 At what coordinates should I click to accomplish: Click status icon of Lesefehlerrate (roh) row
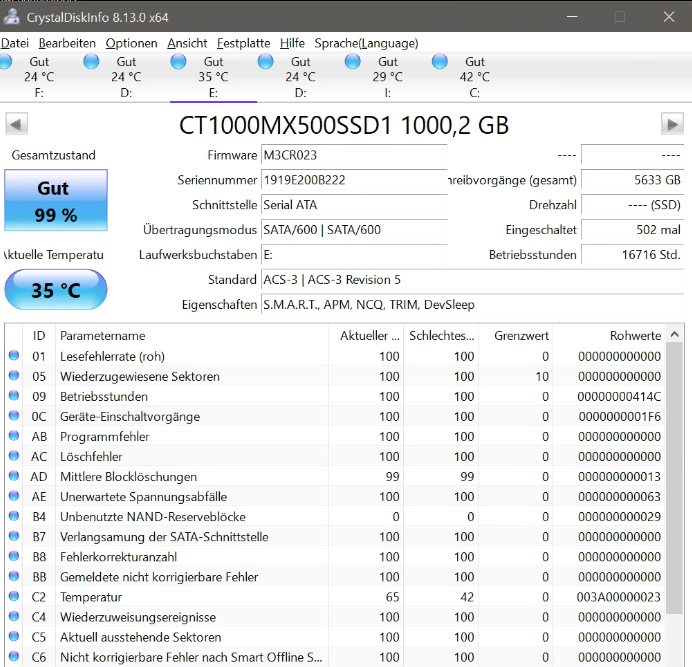click(x=14, y=355)
